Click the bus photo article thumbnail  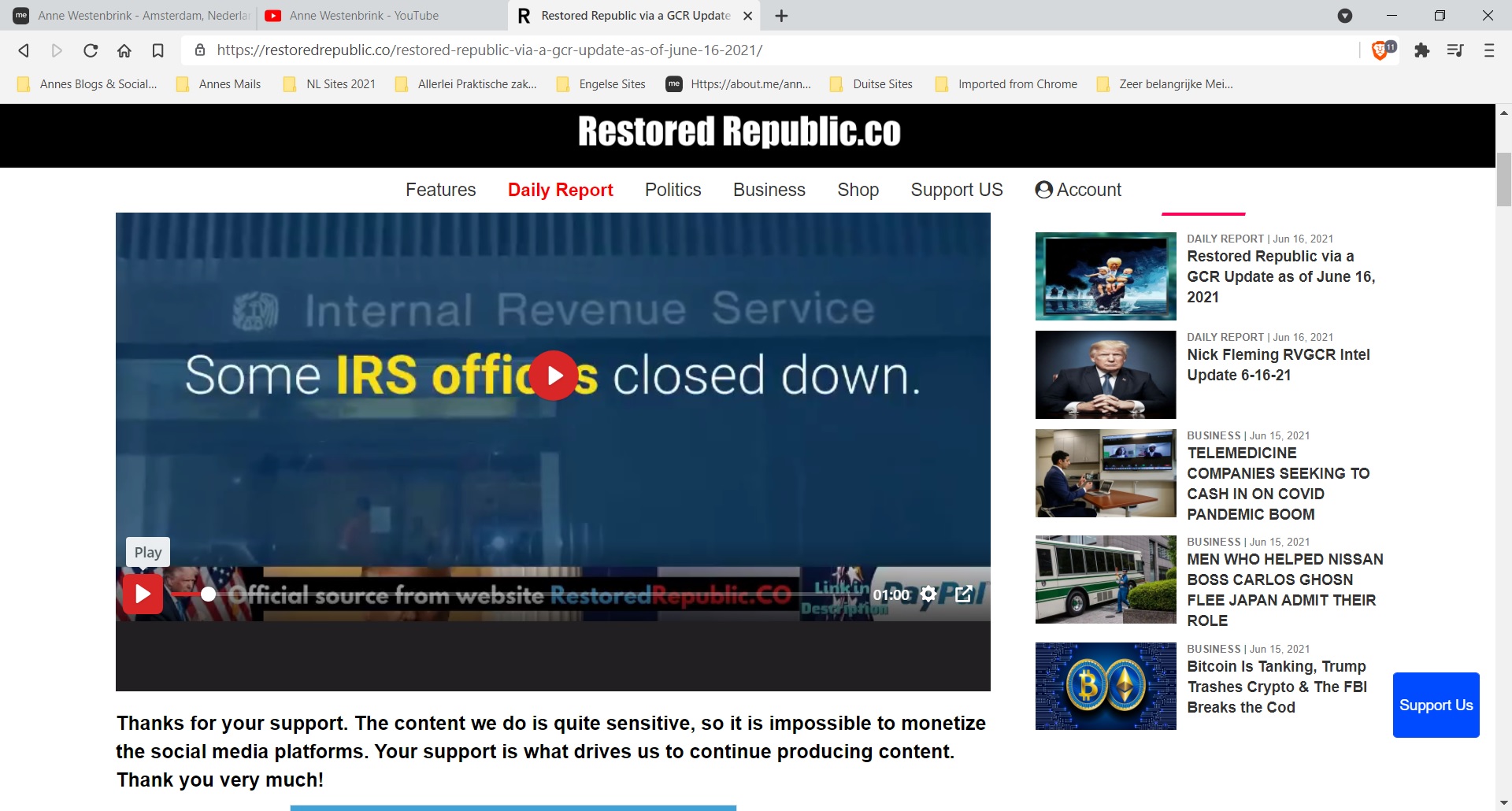(1106, 580)
